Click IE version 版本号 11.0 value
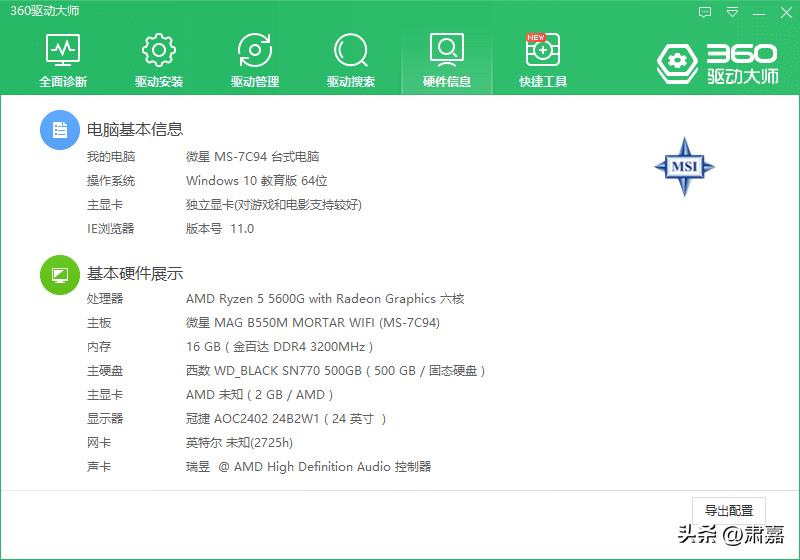 (x=220, y=228)
